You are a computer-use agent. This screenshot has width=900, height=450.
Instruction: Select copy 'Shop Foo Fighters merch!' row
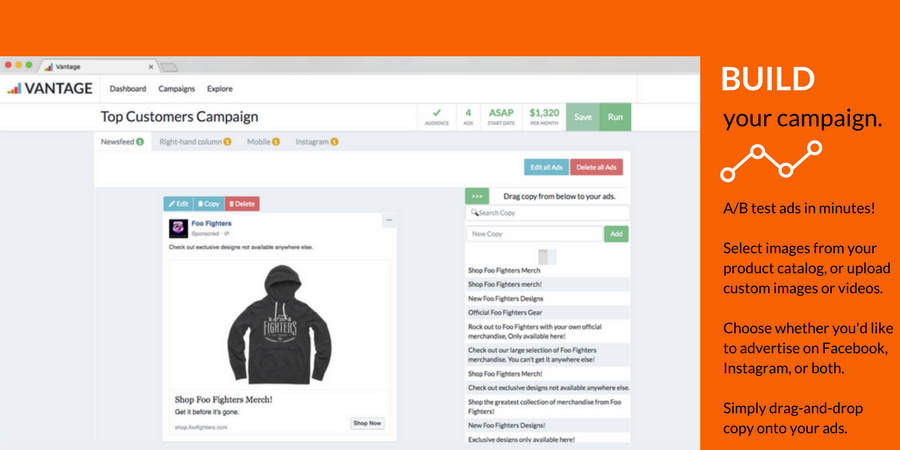point(548,284)
